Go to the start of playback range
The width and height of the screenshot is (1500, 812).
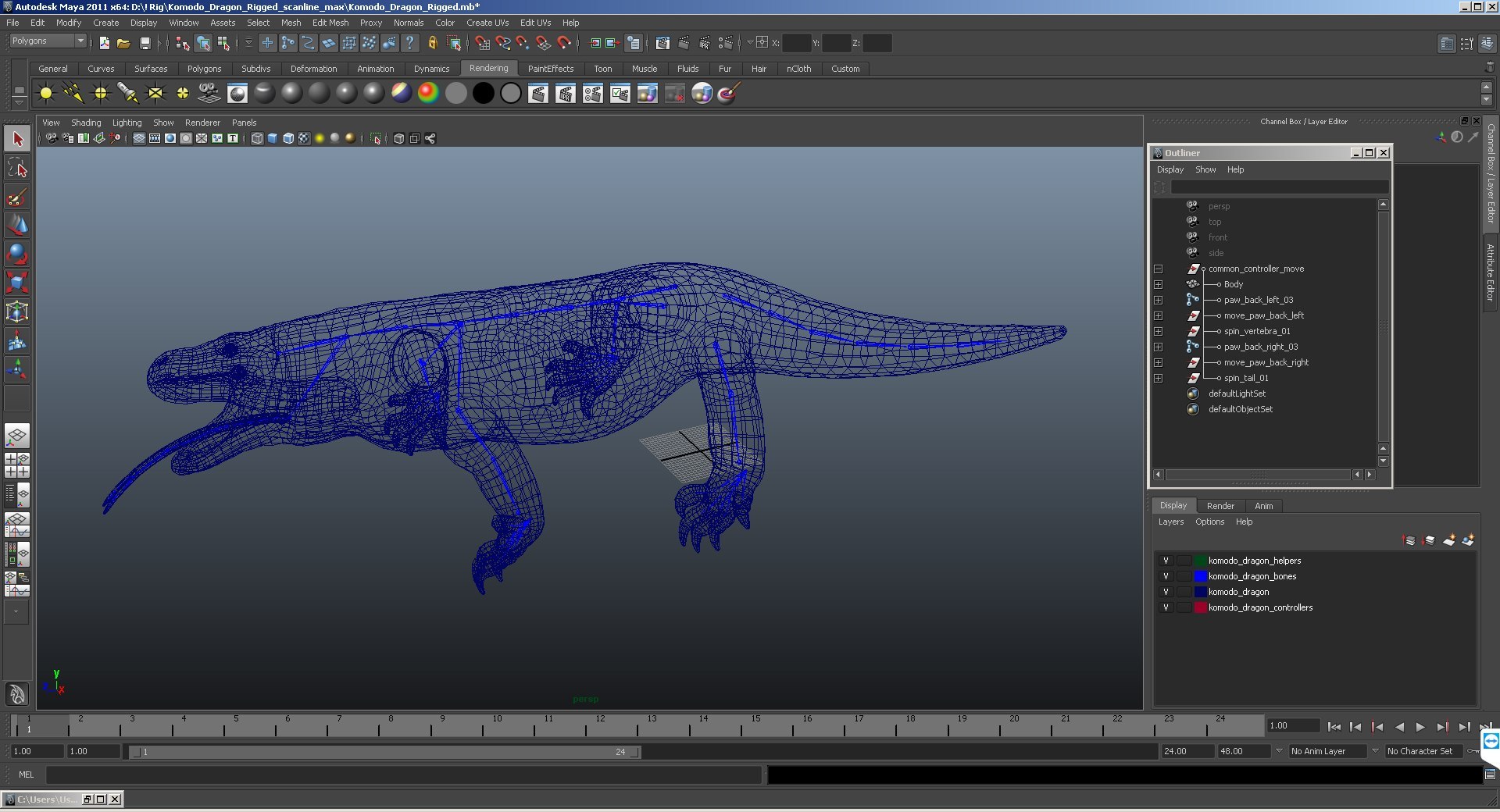(x=1334, y=727)
